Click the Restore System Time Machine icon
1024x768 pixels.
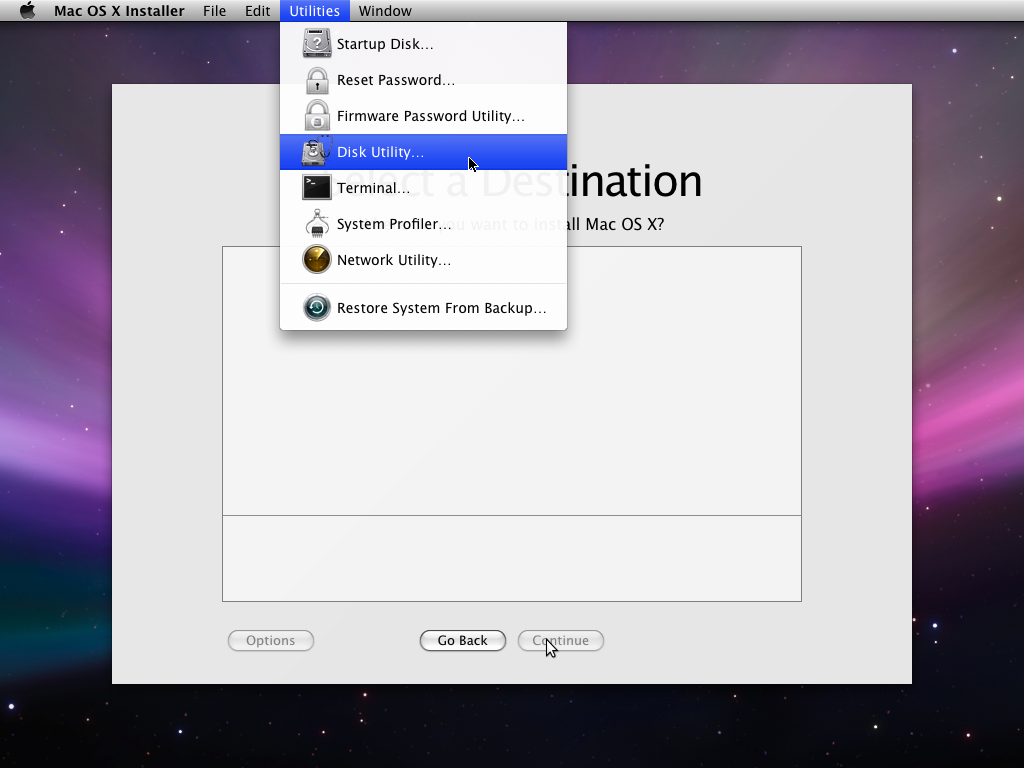317,308
